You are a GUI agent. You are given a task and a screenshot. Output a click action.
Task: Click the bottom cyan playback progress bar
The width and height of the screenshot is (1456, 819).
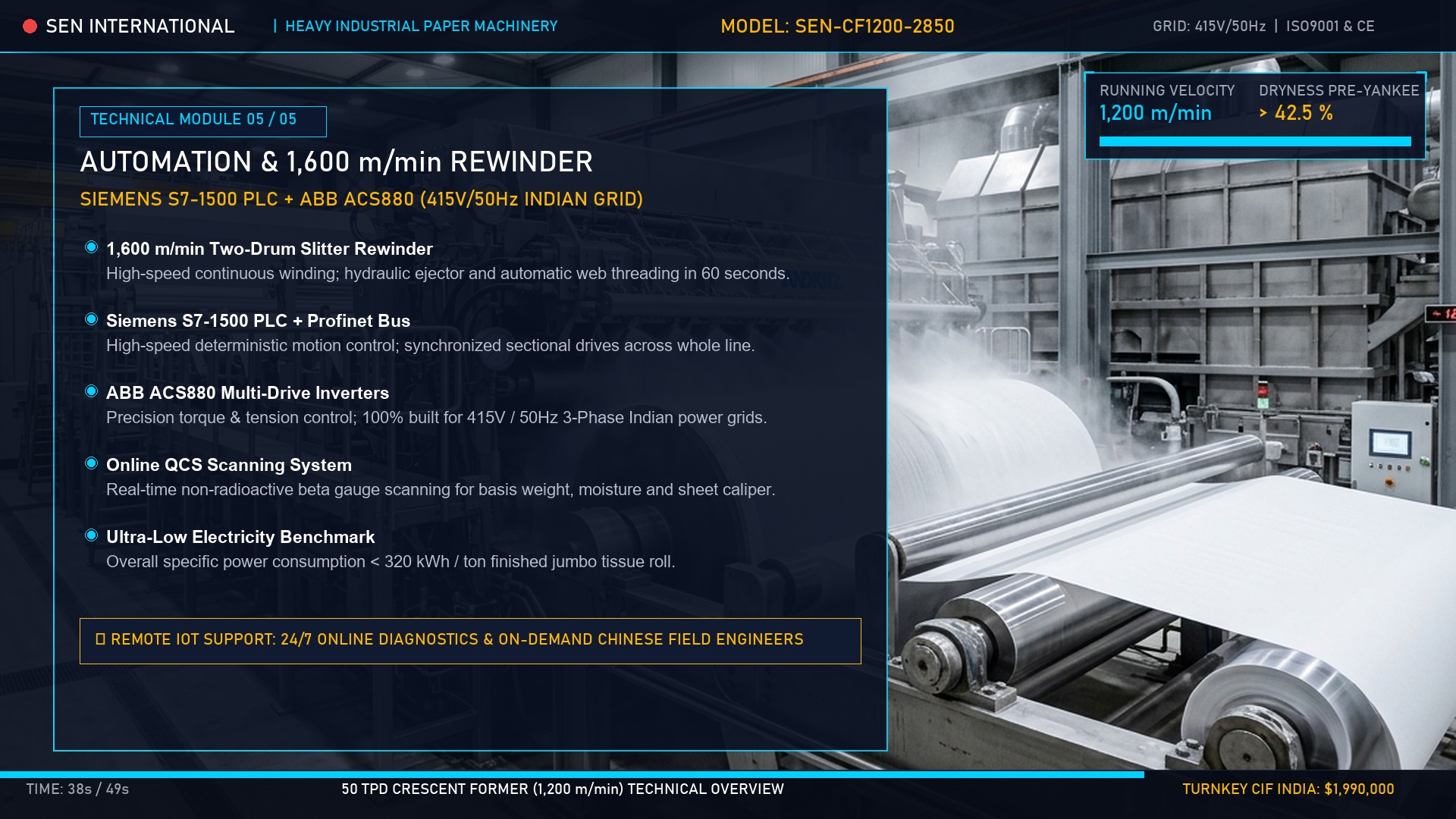click(x=572, y=774)
